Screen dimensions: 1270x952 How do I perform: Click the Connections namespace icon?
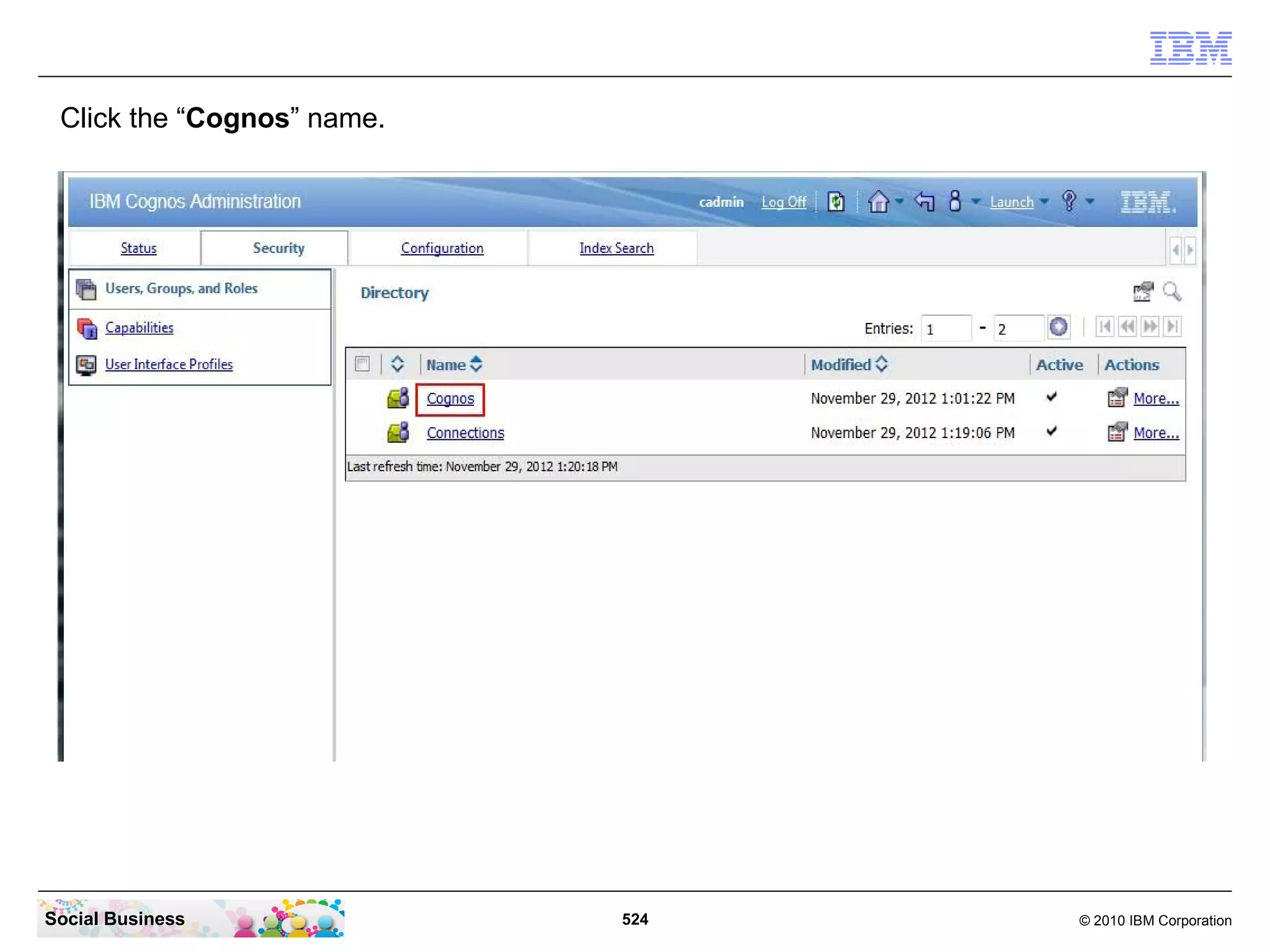pyautogui.click(x=398, y=432)
